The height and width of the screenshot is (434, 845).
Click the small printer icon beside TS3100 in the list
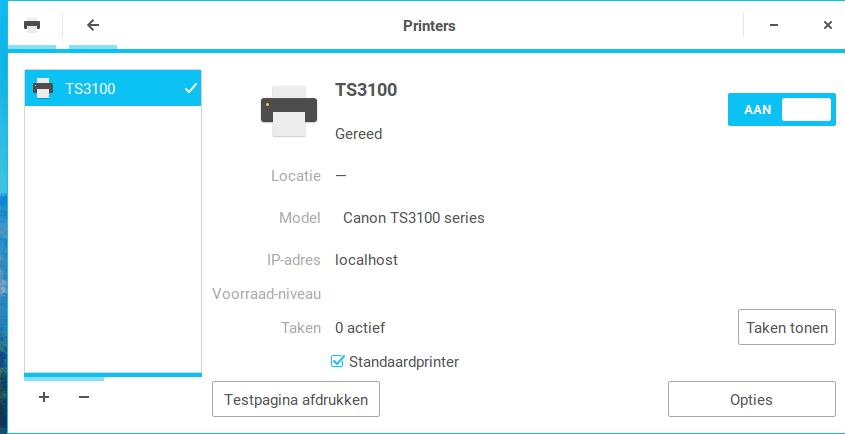(43, 88)
